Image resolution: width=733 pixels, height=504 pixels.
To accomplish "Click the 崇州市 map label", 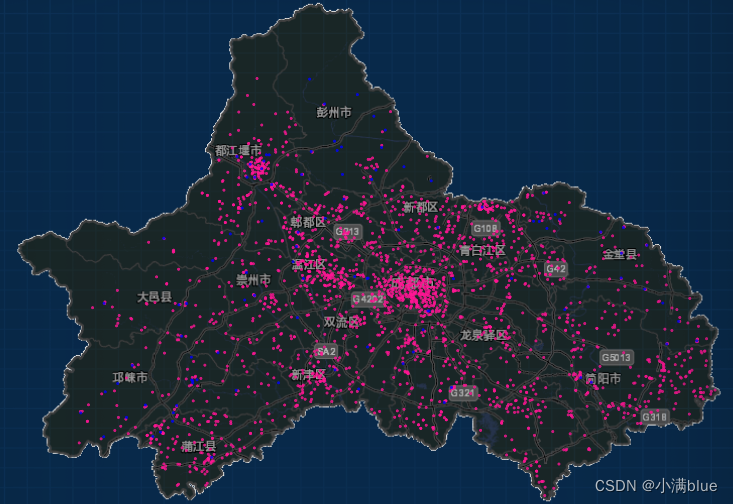I will [x=253, y=280].
